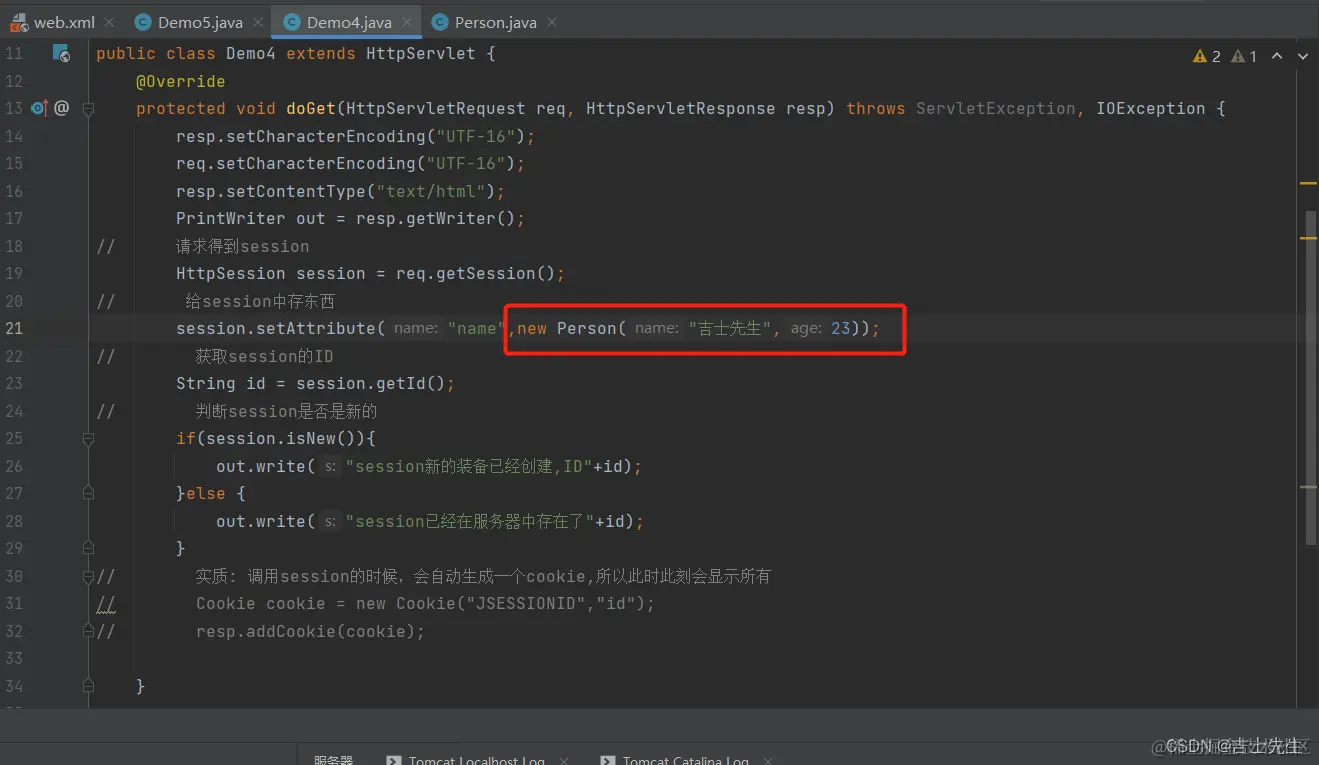The image size is (1319, 765).
Task: Switch to the Demo5.java tab
Action: (x=198, y=22)
